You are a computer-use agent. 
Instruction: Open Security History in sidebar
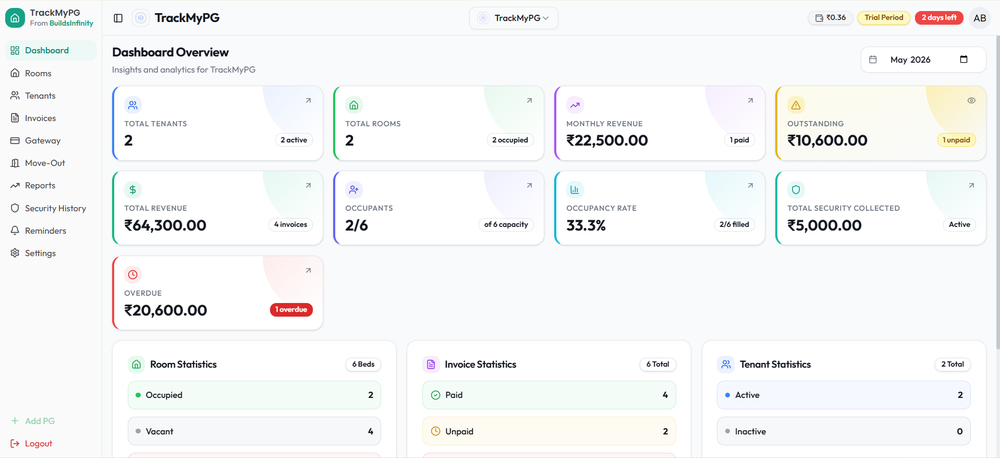pos(50,209)
